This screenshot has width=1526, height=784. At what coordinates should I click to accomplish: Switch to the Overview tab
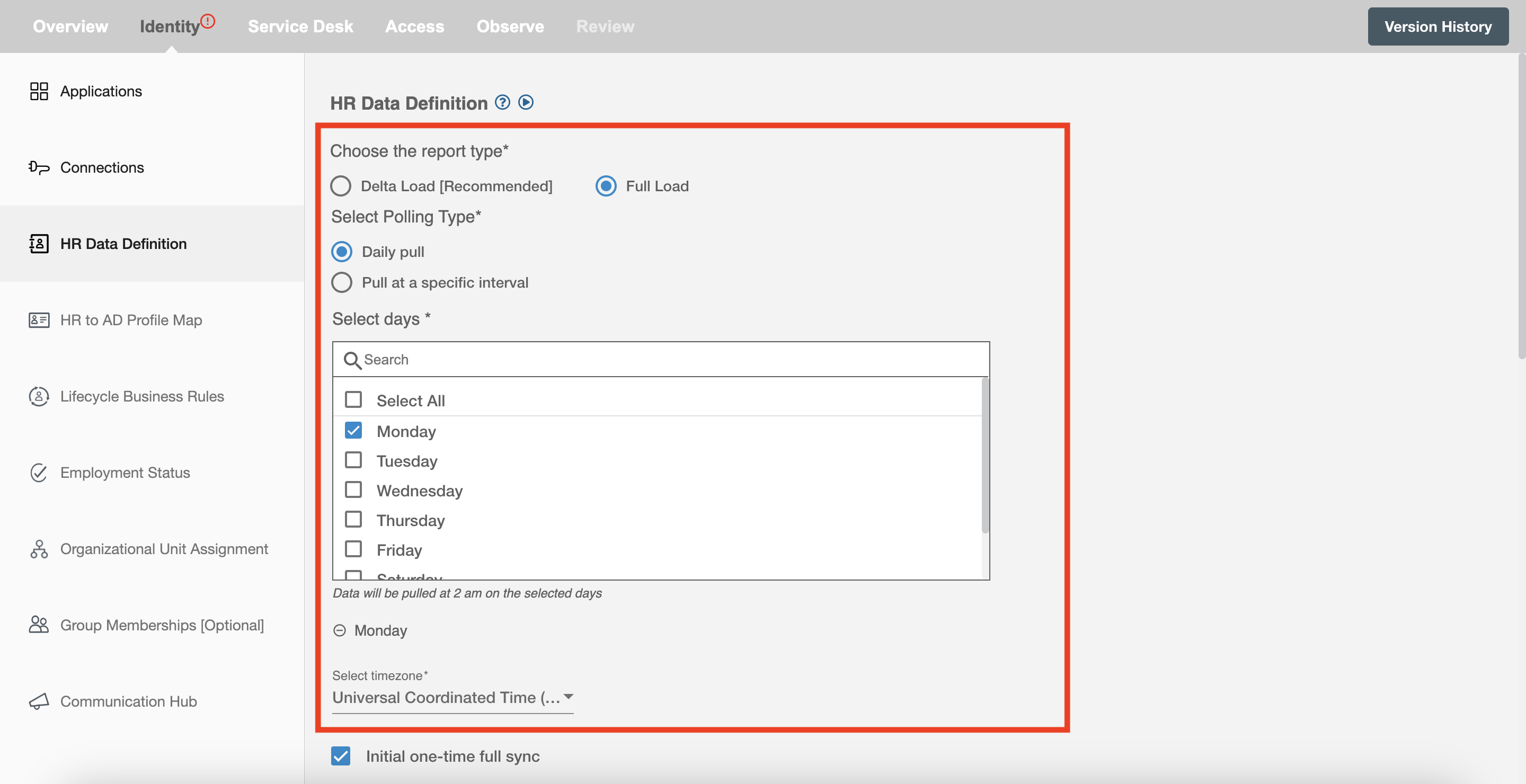(x=70, y=26)
